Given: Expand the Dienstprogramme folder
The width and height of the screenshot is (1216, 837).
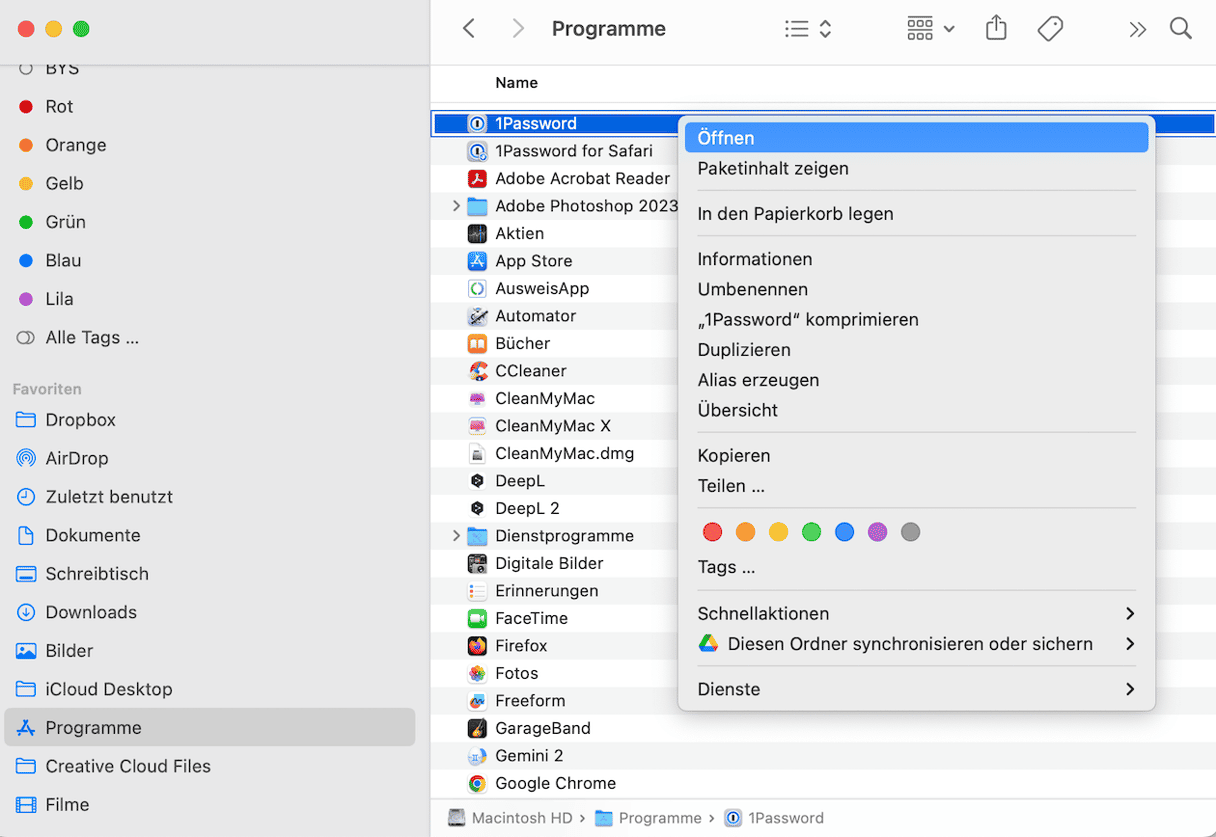Looking at the screenshot, I should pyautogui.click(x=456, y=536).
